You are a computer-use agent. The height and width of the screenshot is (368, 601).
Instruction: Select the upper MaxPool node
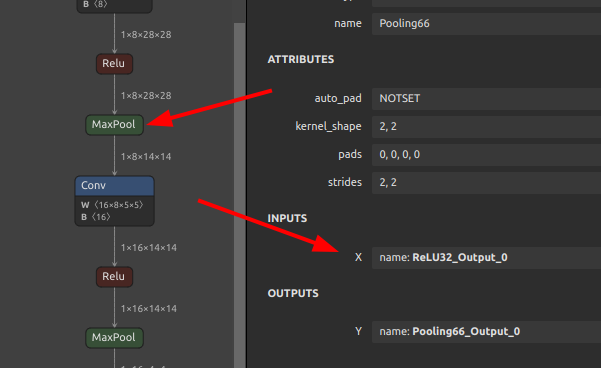coord(114,125)
